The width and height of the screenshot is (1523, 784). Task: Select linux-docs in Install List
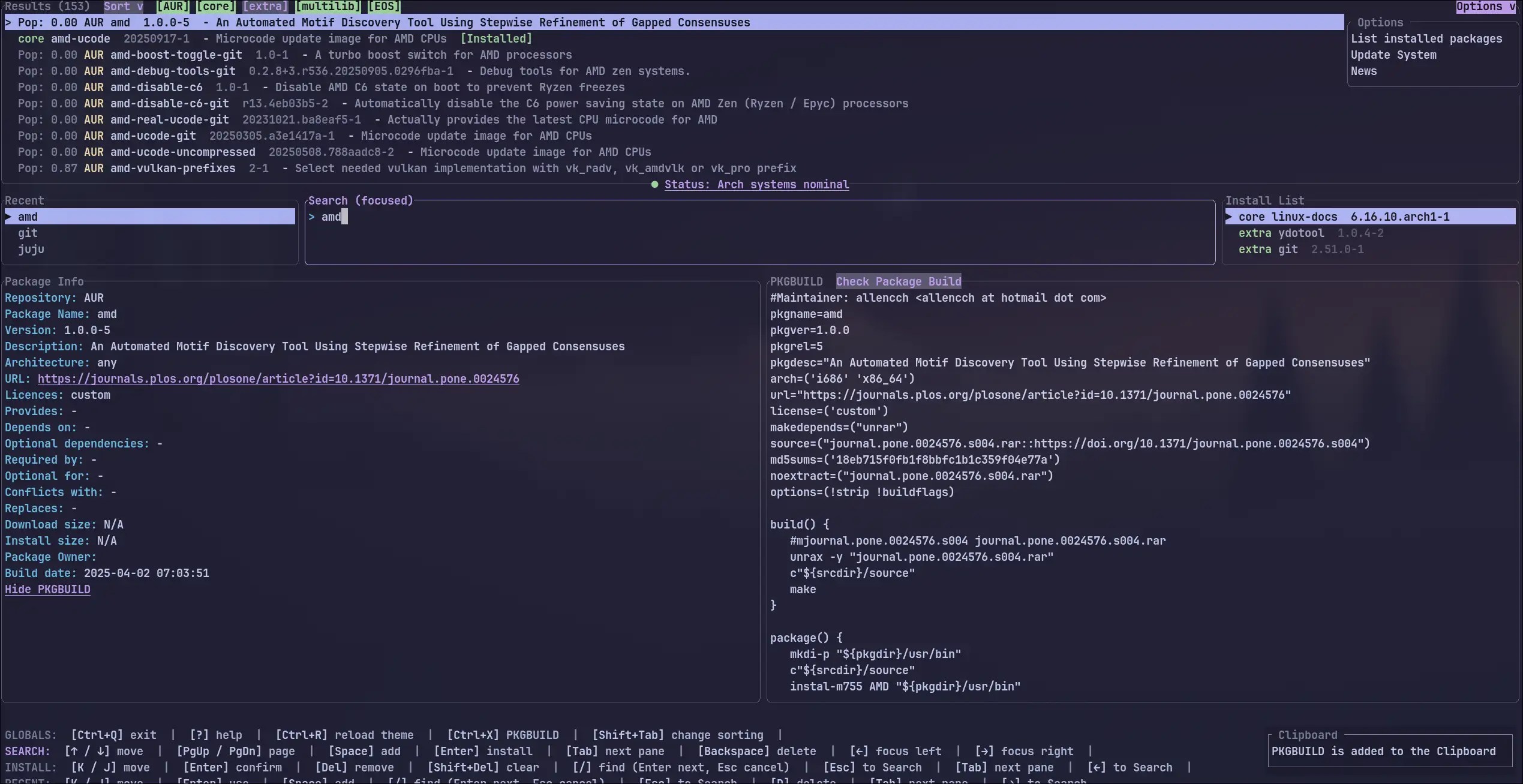(x=1371, y=217)
